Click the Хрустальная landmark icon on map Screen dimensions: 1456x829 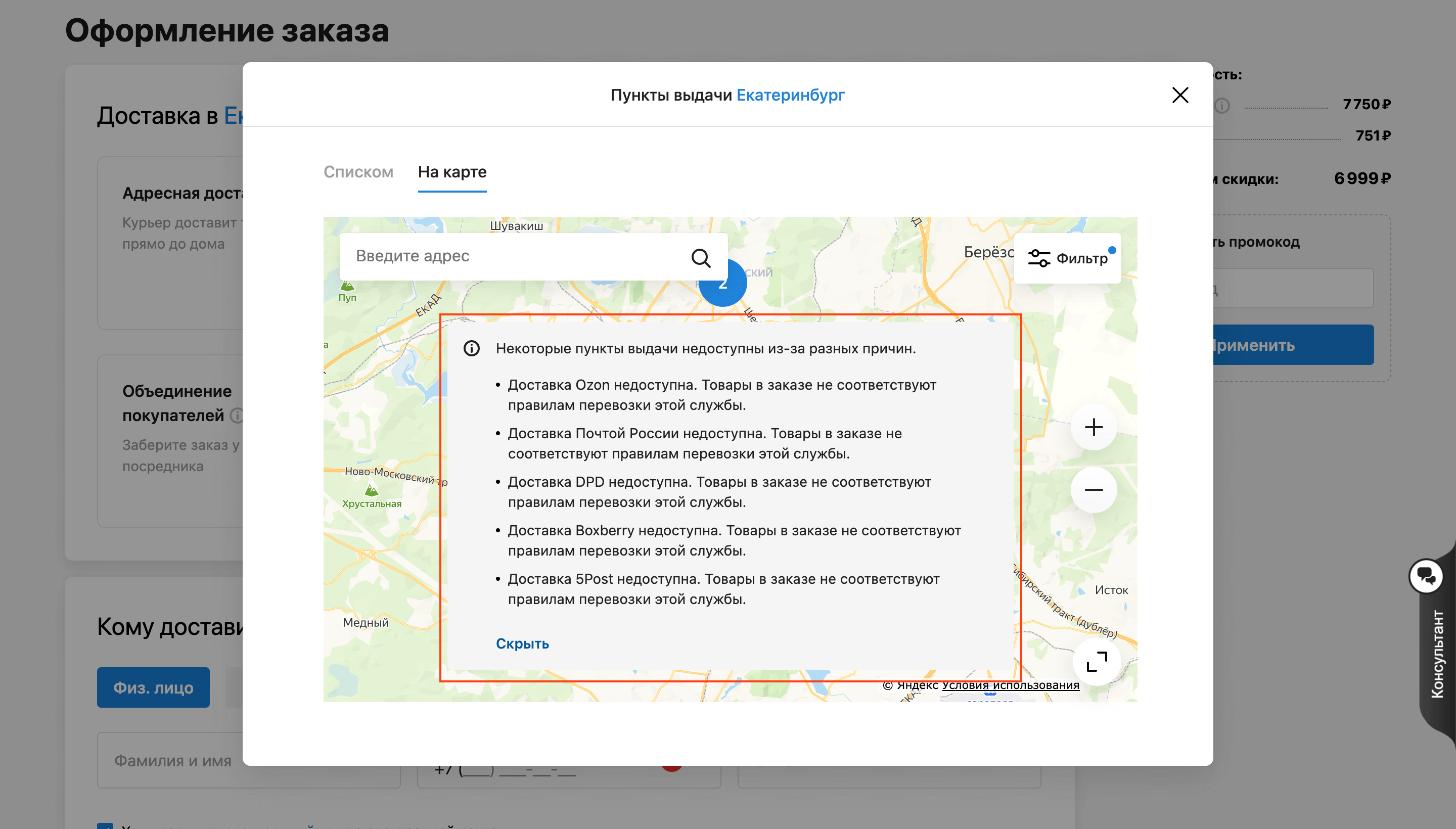[371, 490]
